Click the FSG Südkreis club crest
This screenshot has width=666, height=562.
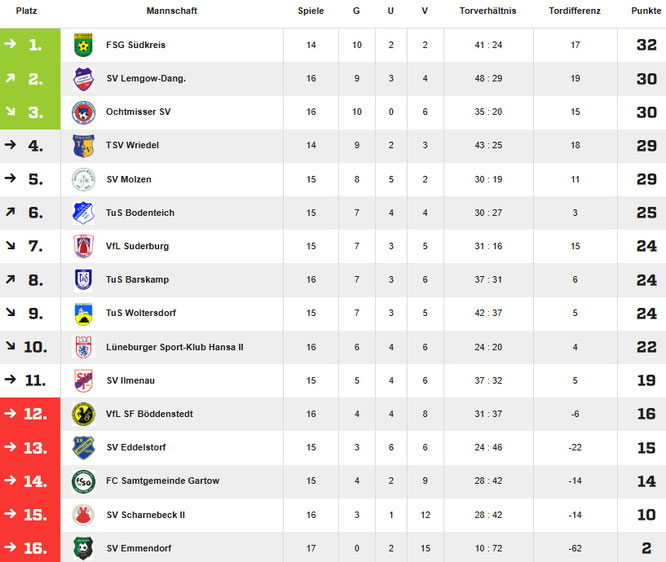[82, 45]
